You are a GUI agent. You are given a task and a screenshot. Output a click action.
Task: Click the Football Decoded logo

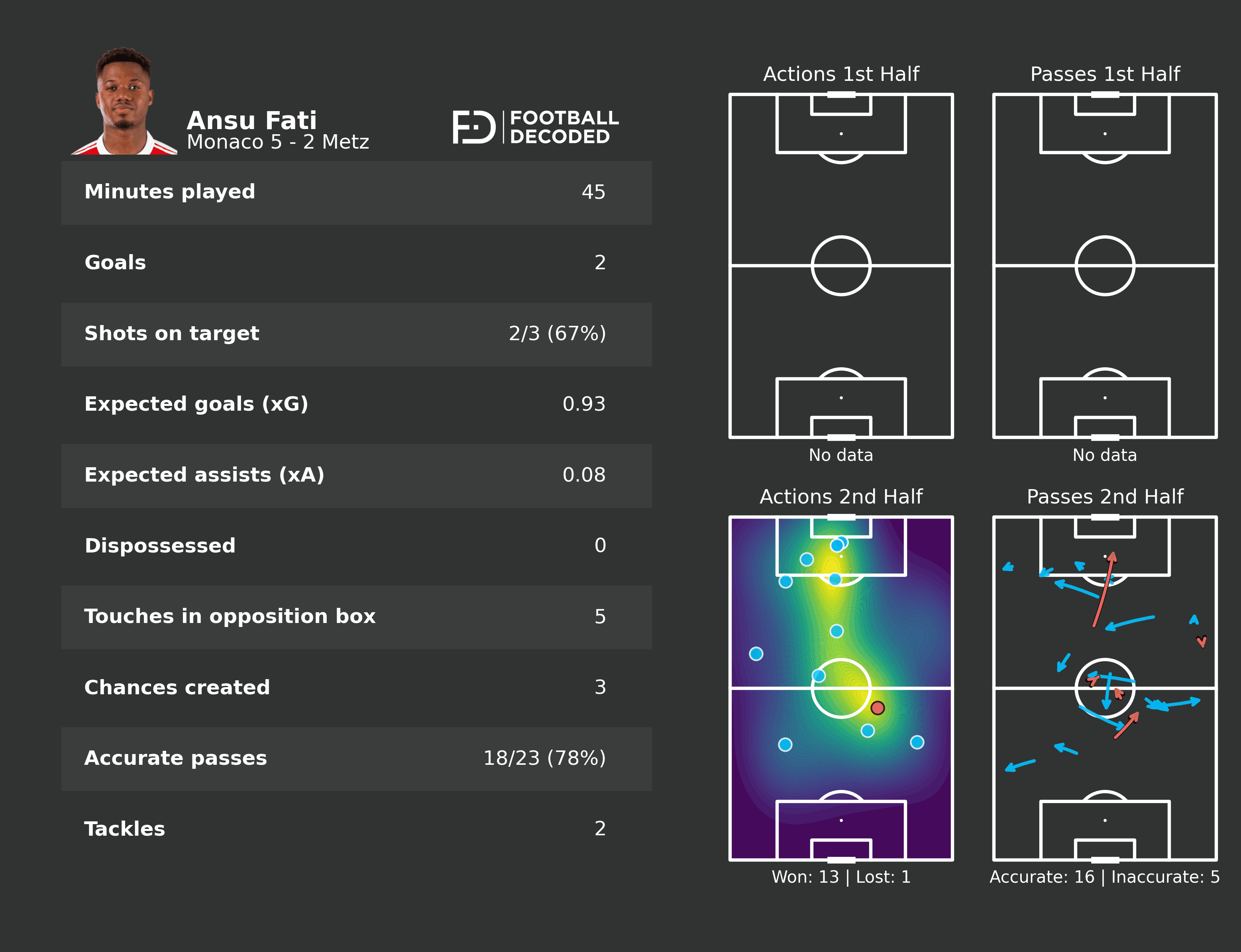coord(535,127)
